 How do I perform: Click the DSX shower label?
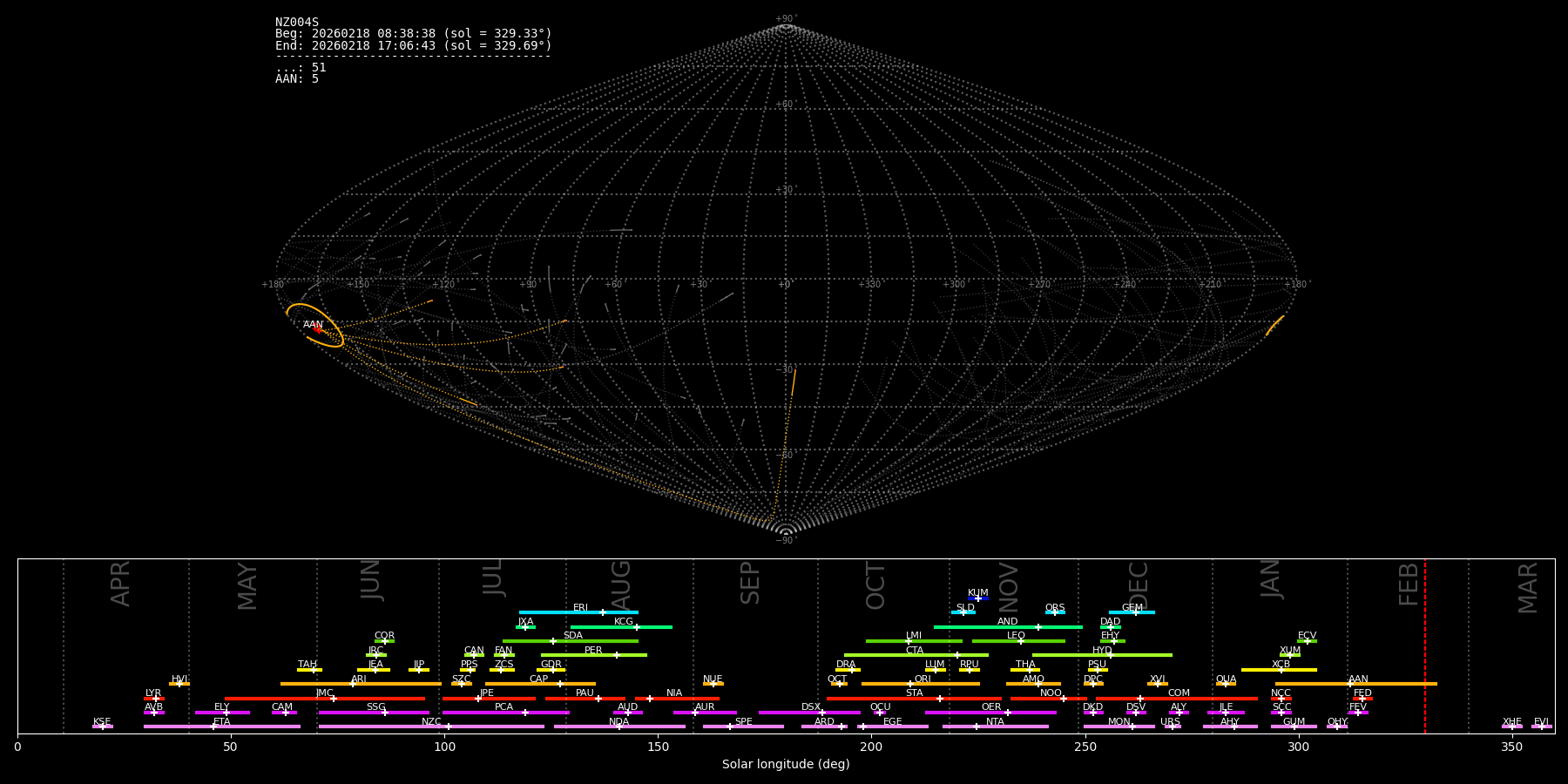[x=811, y=707]
